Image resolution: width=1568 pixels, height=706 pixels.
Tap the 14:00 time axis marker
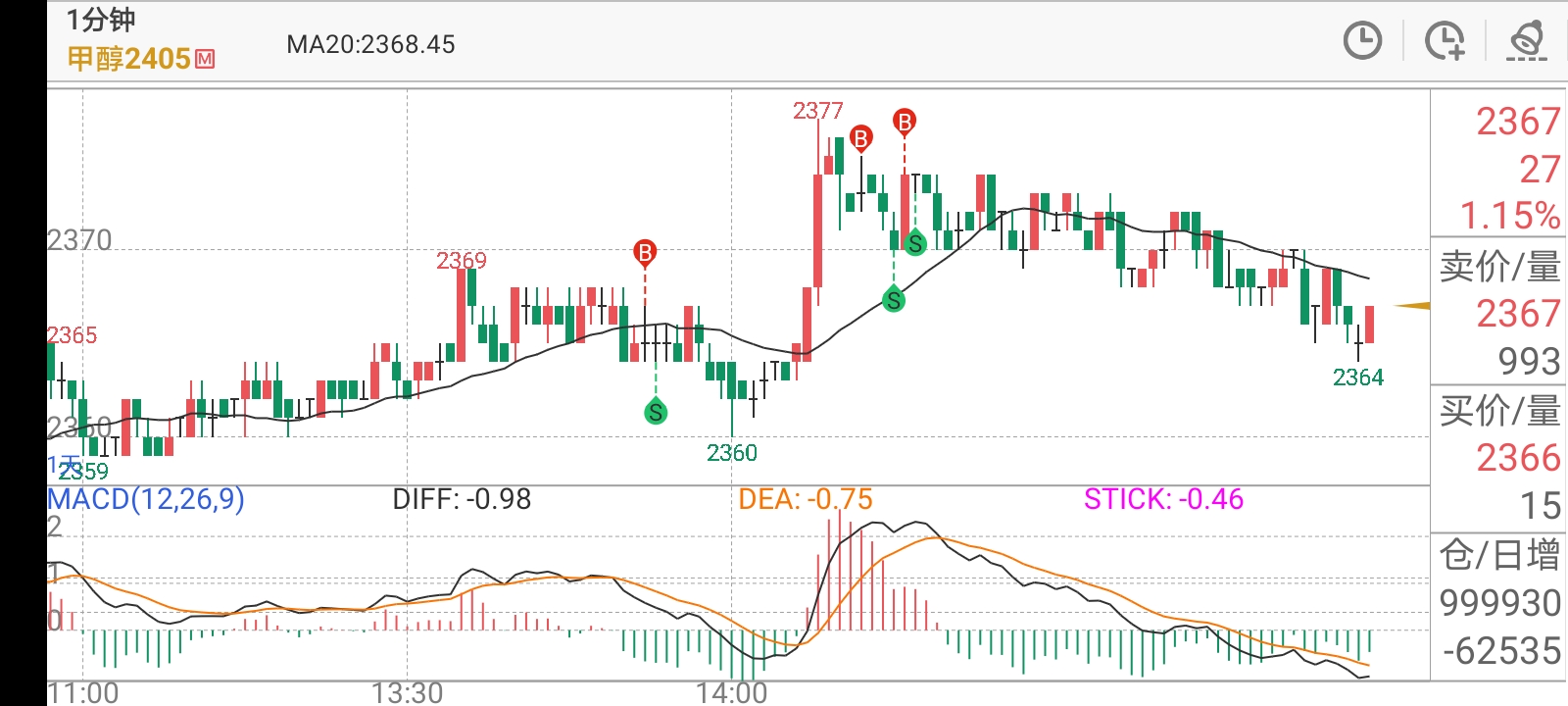tap(732, 692)
